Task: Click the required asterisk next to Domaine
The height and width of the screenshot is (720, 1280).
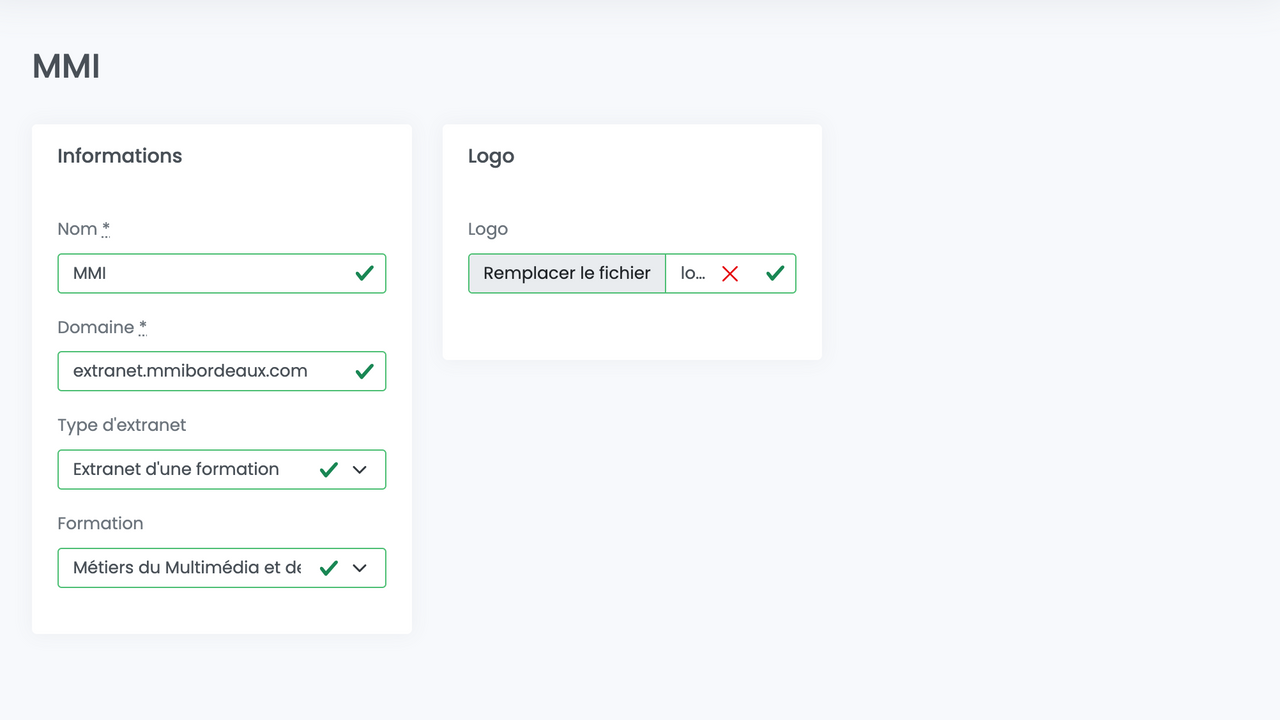Action: click(143, 327)
